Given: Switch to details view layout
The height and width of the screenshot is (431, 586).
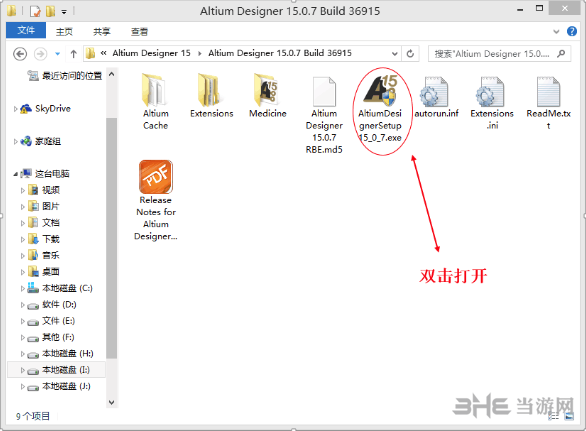Looking at the screenshot, I should 554,415.
